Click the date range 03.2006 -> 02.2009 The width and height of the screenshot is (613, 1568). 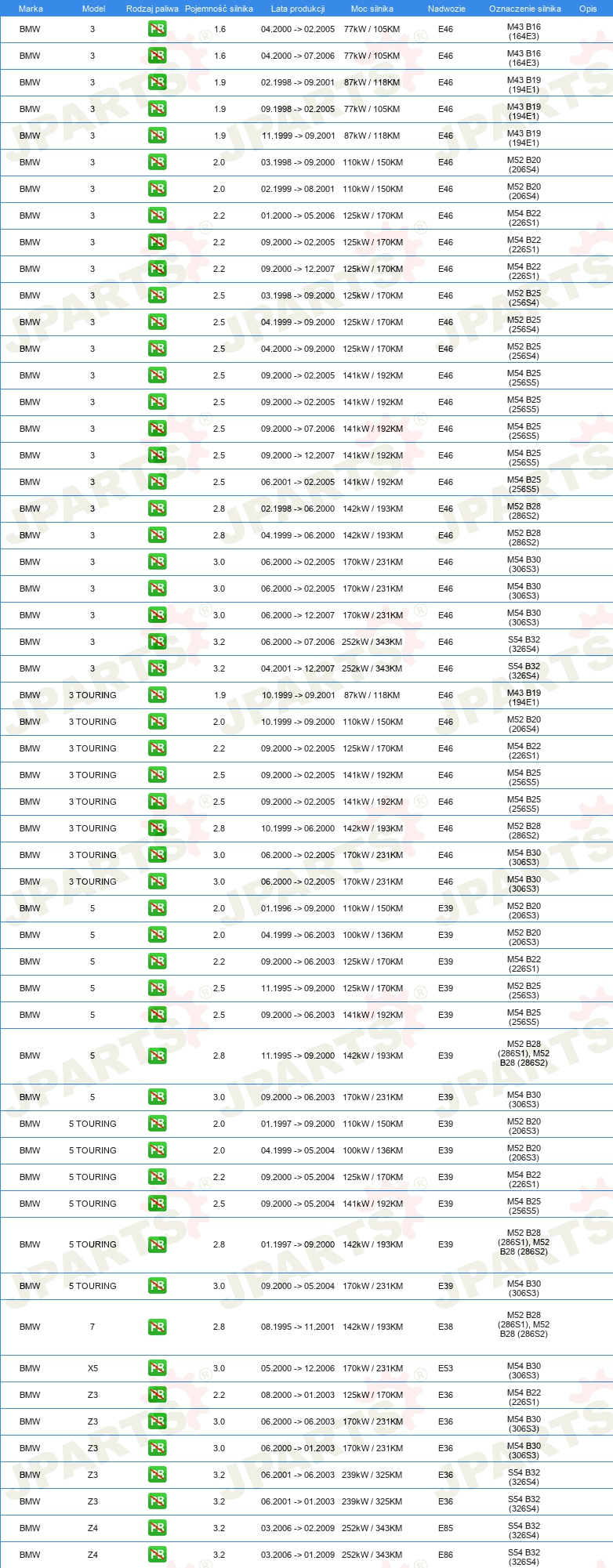[298, 1528]
